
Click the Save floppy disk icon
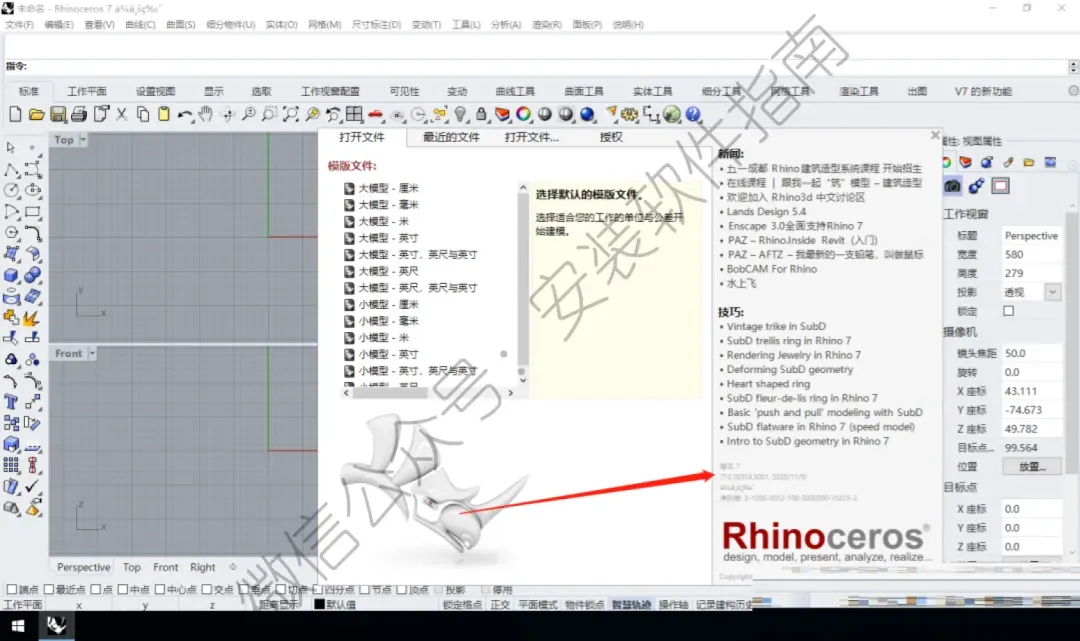click(x=59, y=114)
